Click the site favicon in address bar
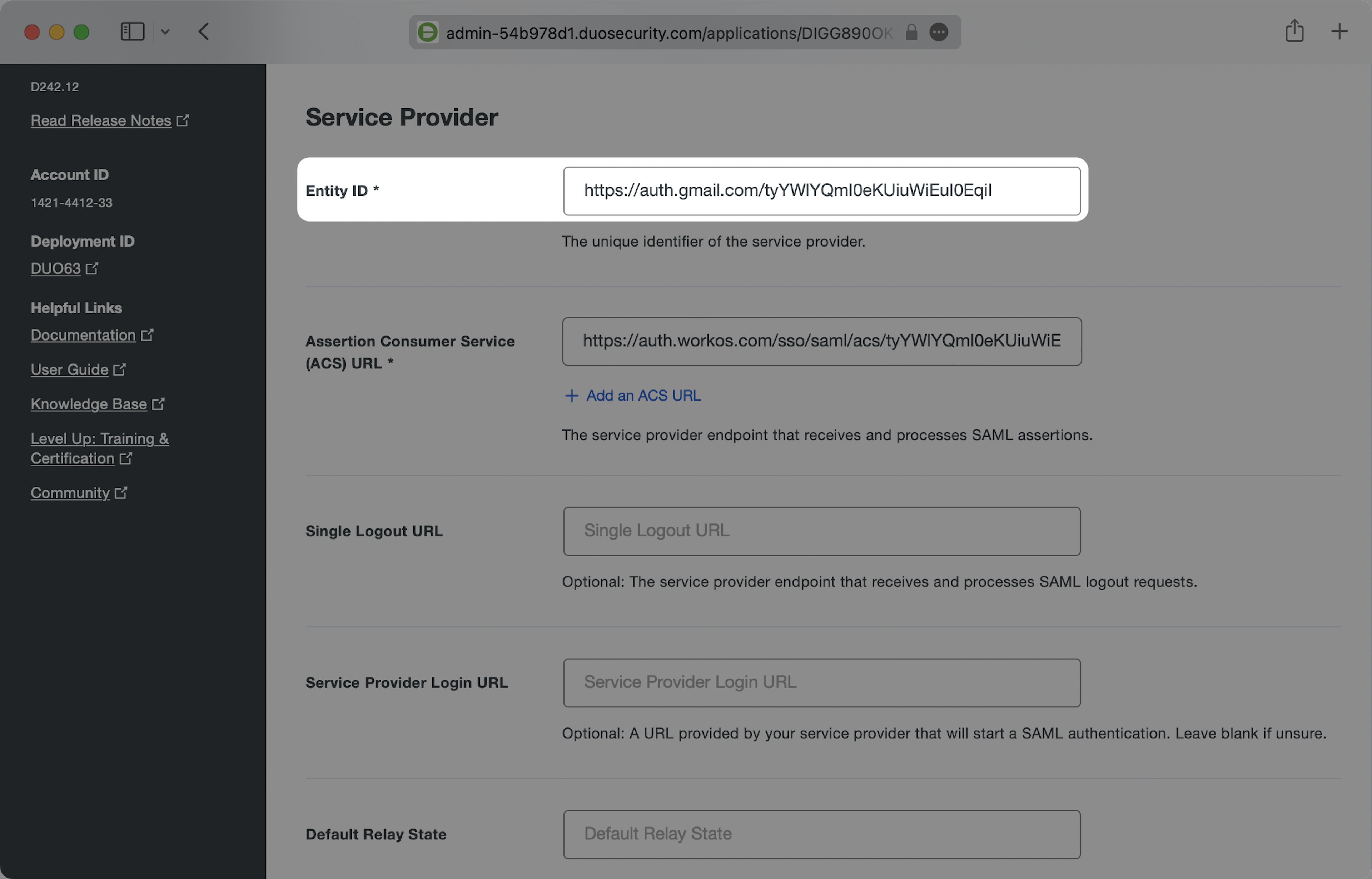The width and height of the screenshot is (1372, 879). pos(427,33)
